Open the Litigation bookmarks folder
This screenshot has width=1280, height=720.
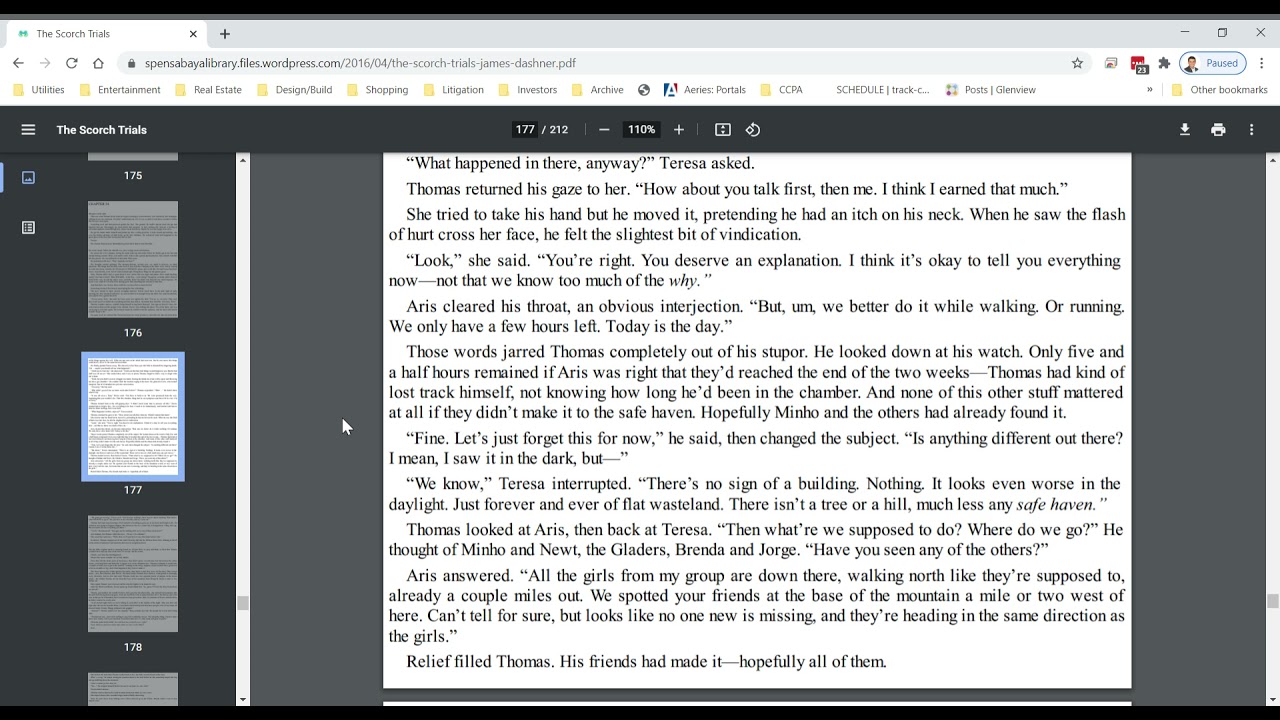pyautogui.click(x=453, y=90)
